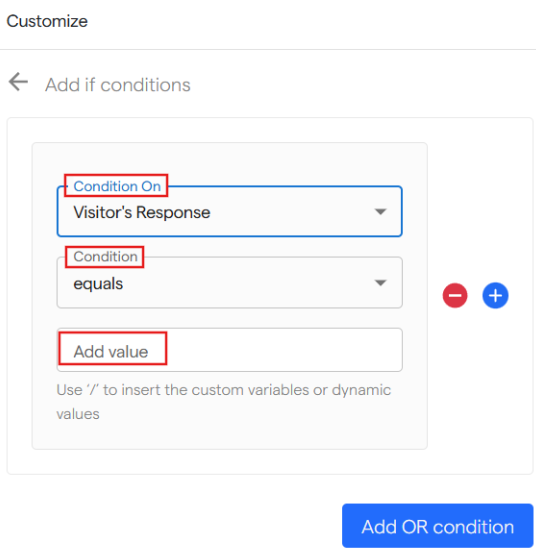Select the Customize panel heading
This screenshot has height=554, width=536.
pyautogui.click(x=47, y=21)
